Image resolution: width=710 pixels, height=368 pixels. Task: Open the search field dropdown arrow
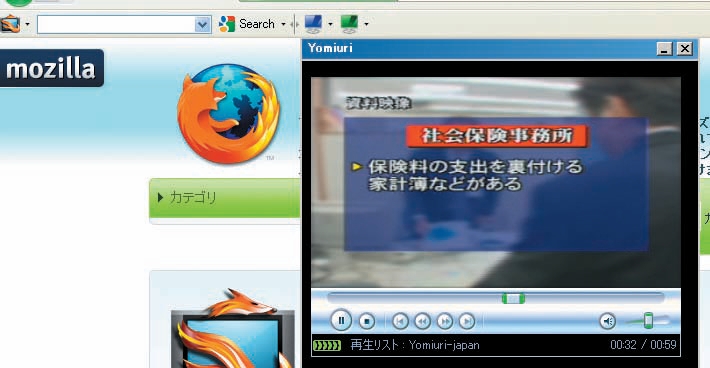[202, 24]
